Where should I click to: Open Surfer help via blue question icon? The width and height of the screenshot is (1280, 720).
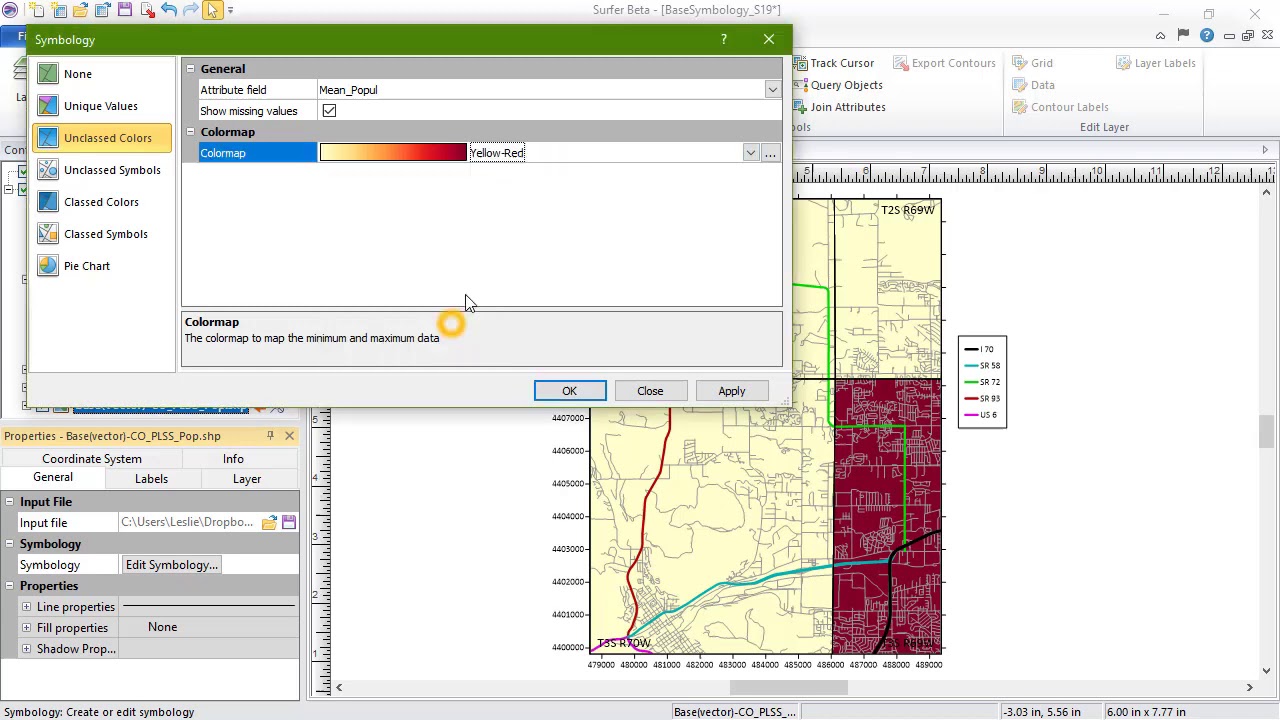tap(1206, 36)
